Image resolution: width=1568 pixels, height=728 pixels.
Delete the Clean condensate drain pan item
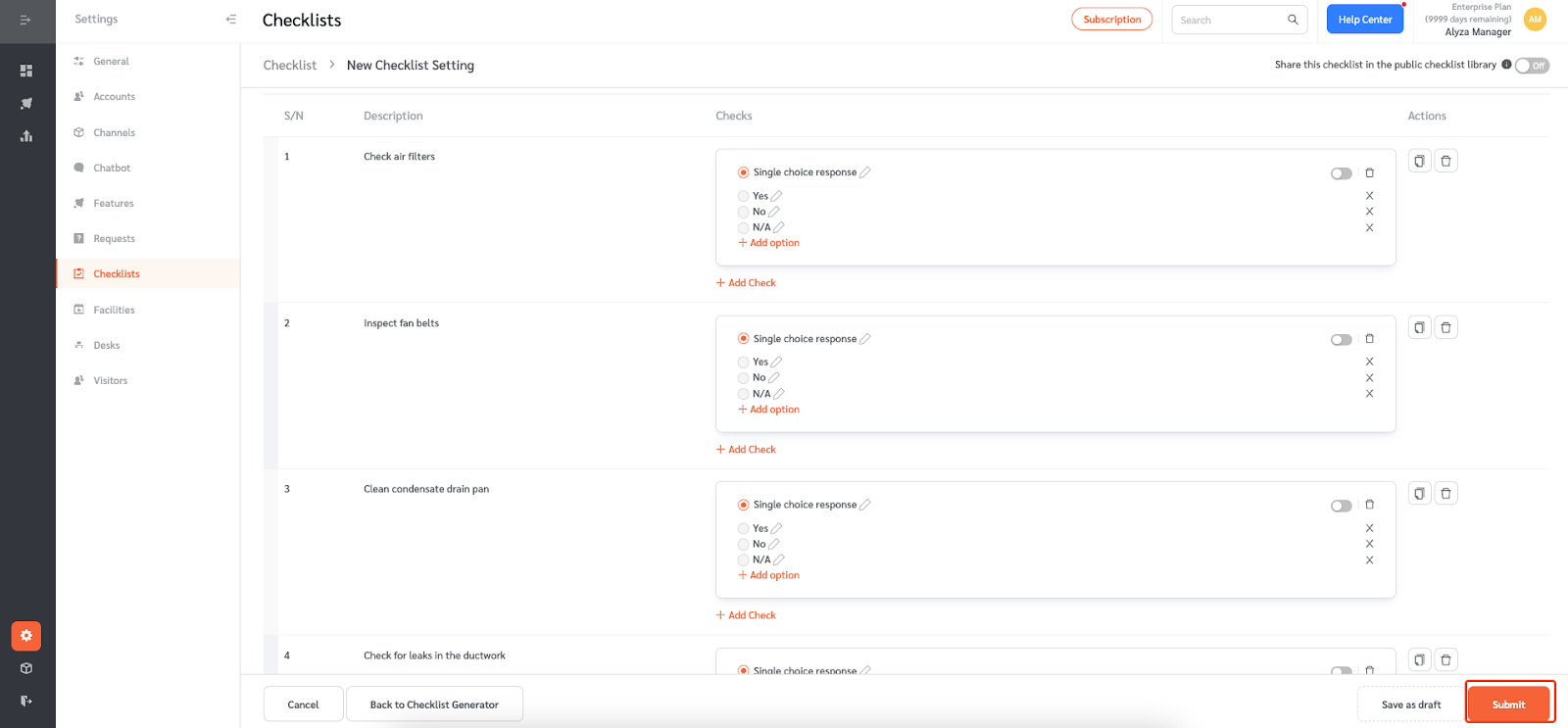(x=1445, y=493)
